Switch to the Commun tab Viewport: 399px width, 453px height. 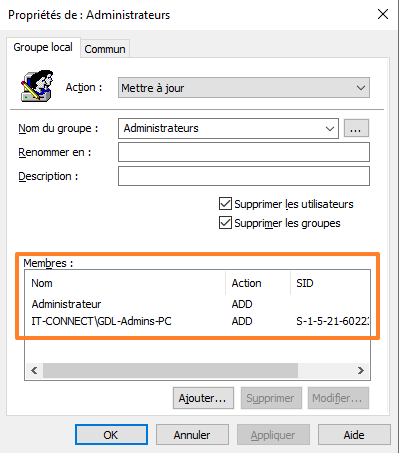105,49
